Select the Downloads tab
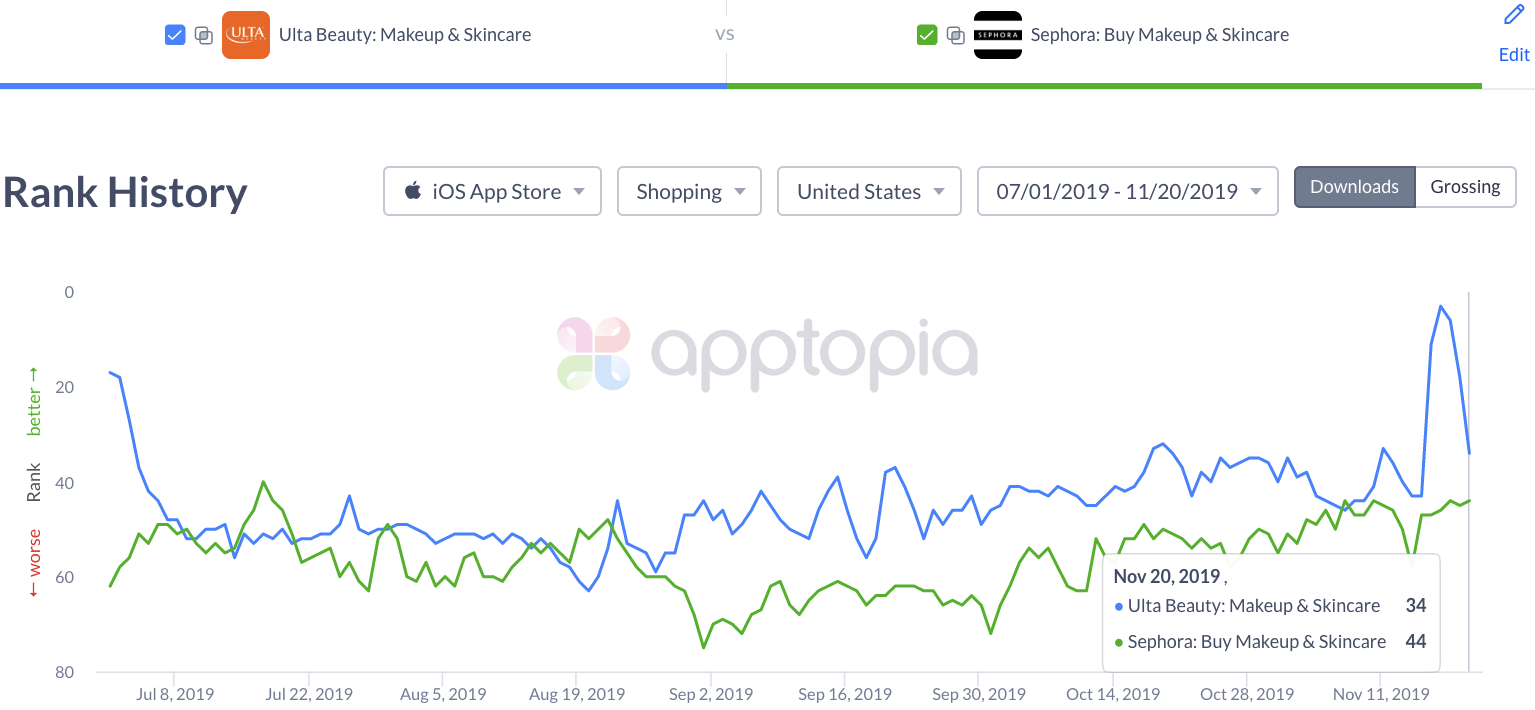Screen dimensions: 1535x710 click(1354, 186)
